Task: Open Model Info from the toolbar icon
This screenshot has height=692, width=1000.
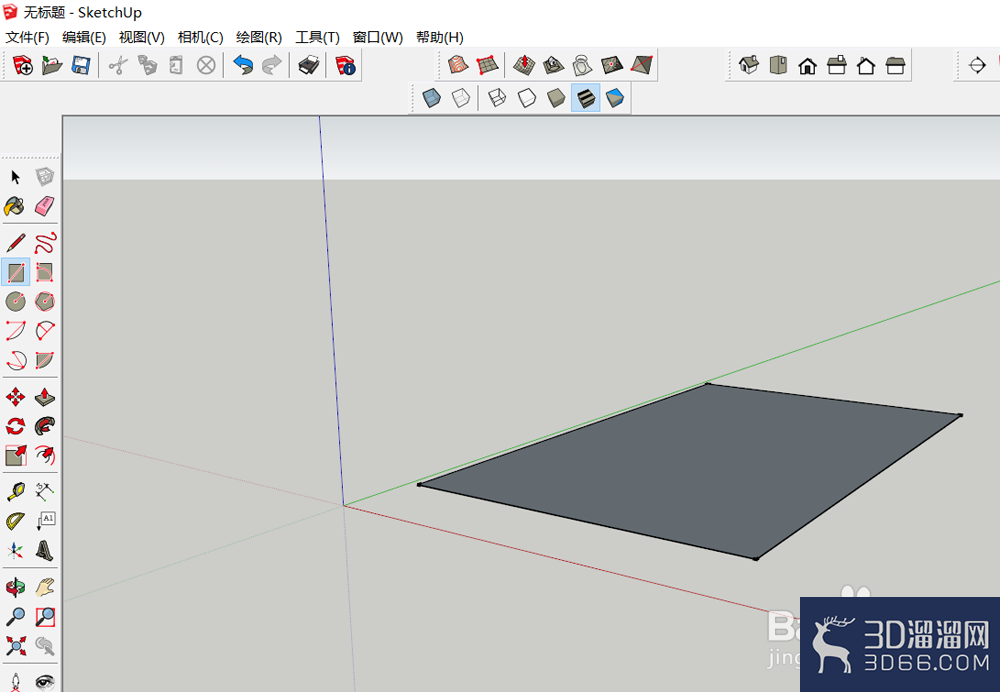Action: tap(345, 65)
